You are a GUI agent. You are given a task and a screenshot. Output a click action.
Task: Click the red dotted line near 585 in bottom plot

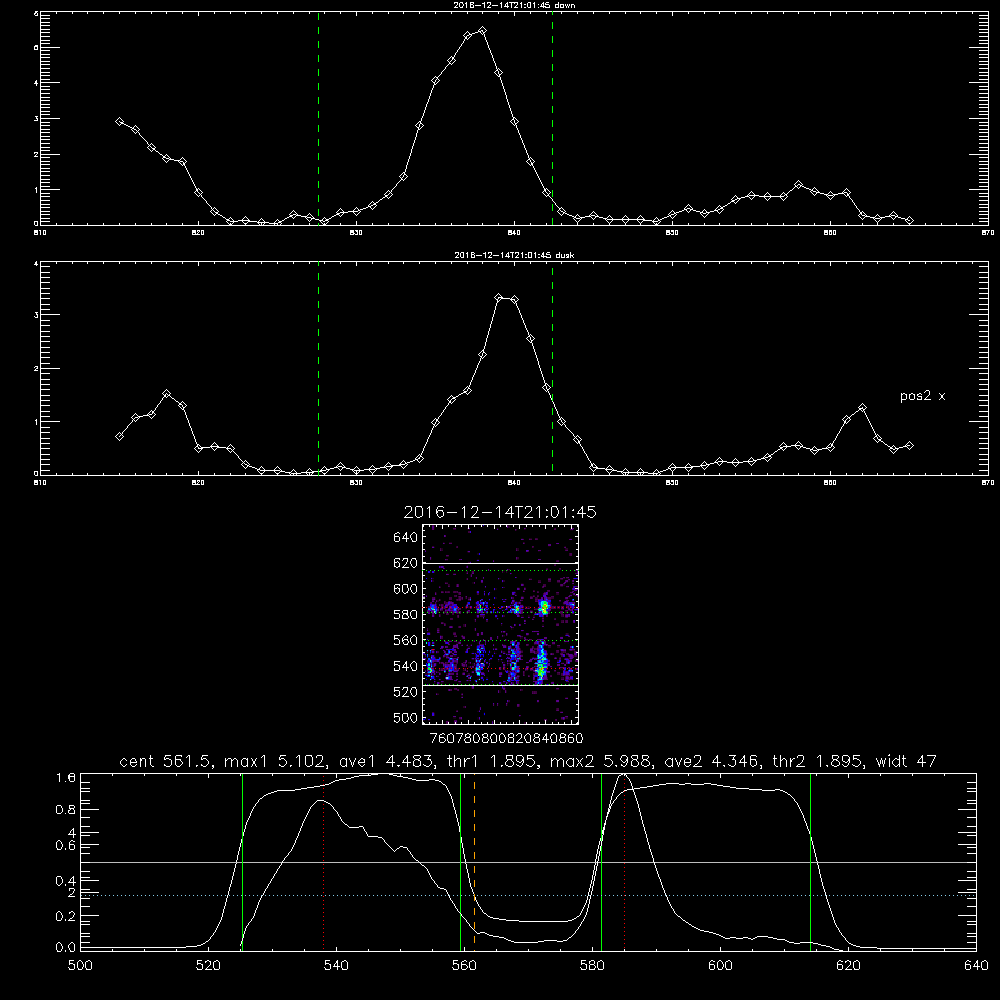[x=624, y=861]
